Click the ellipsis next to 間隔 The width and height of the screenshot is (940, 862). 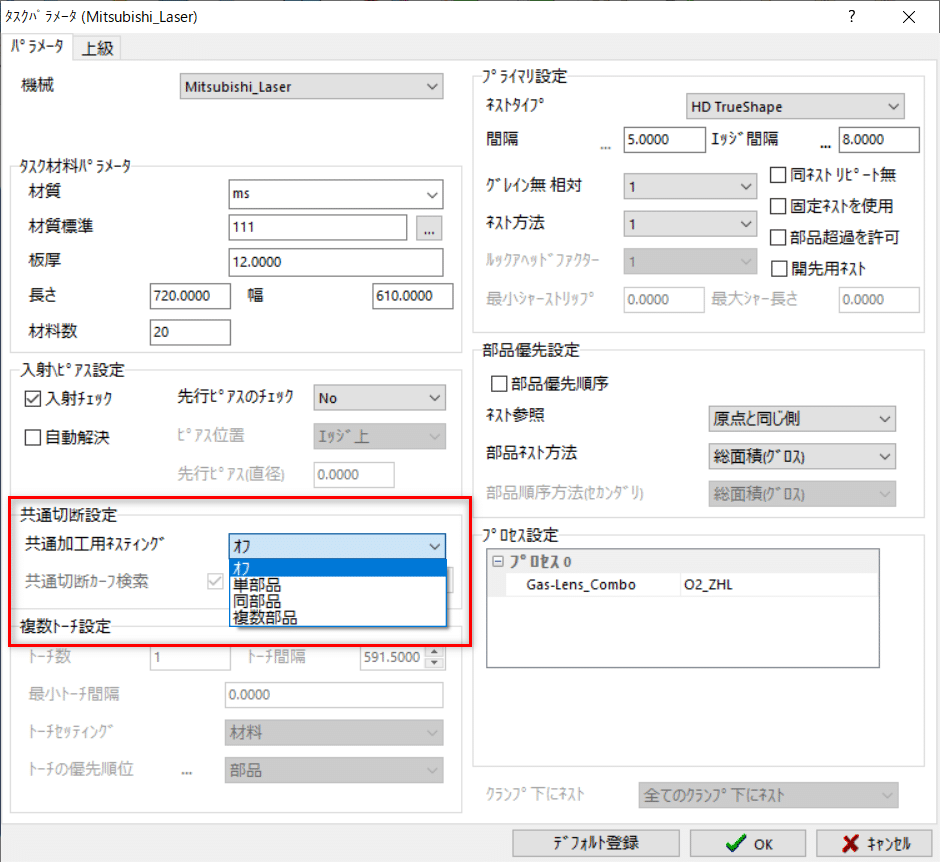click(x=605, y=146)
